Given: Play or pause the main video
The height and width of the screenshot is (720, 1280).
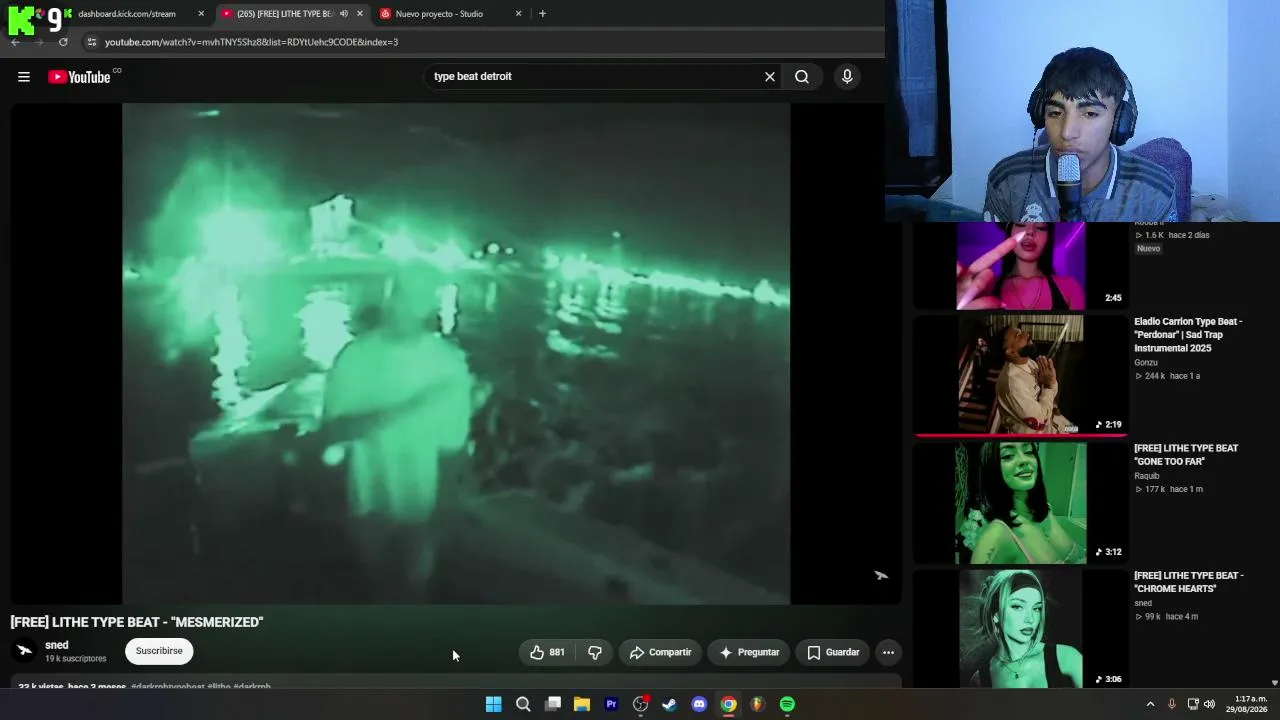Looking at the screenshot, I should [456, 354].
